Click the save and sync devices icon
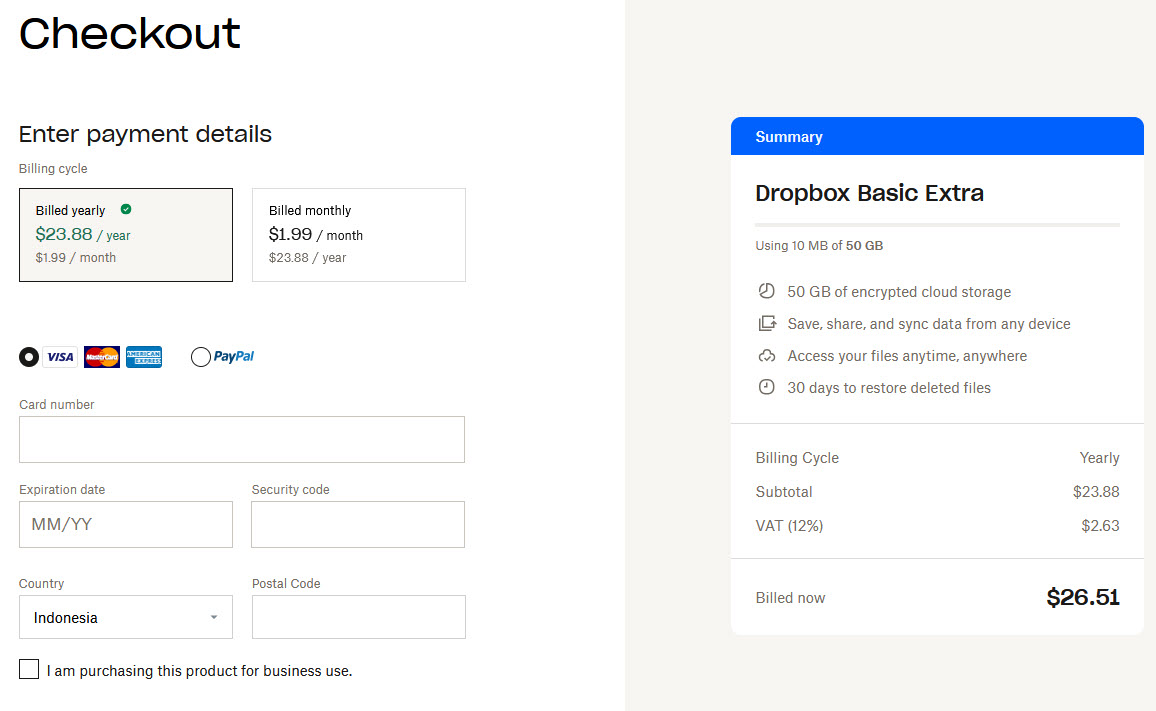The width and height of the screenshot is (1156, 711). [x=766, y=323]
